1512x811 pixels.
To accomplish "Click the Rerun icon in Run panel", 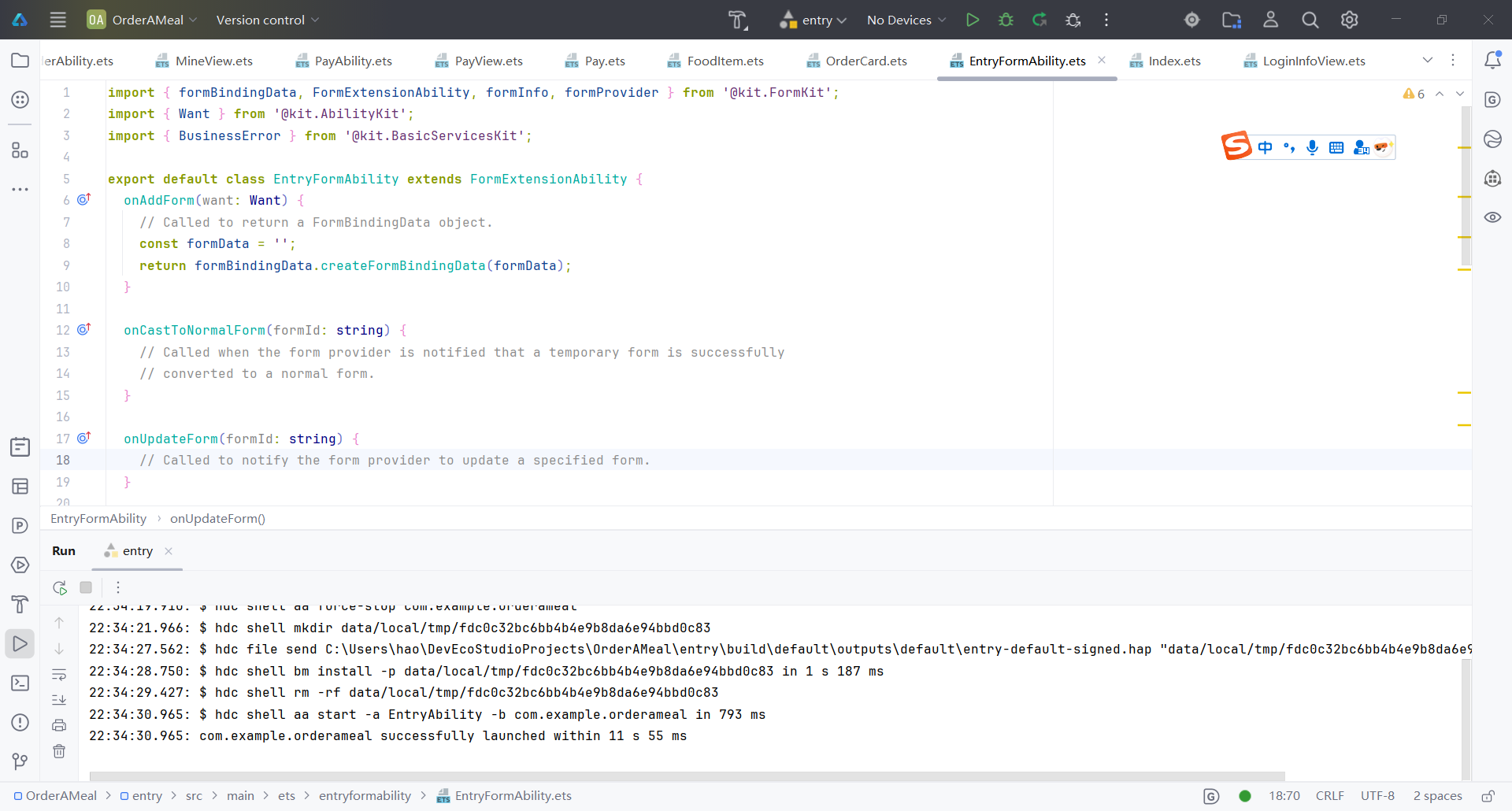I will pos(60,587).
